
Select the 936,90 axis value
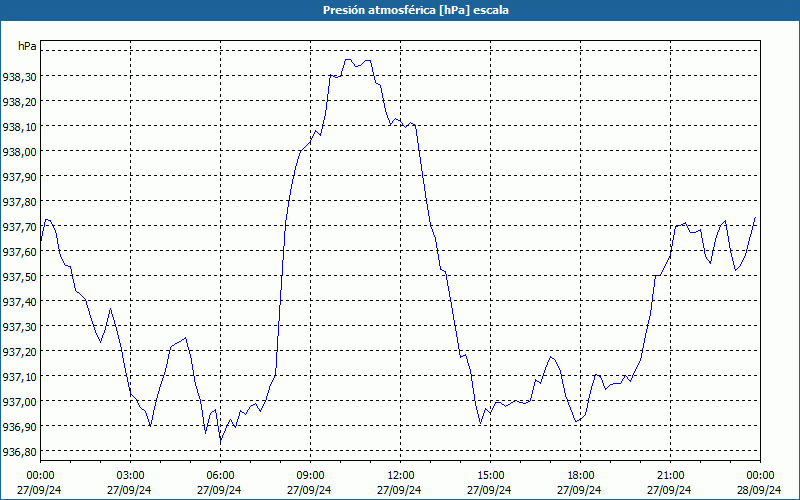tap(19, 427)
